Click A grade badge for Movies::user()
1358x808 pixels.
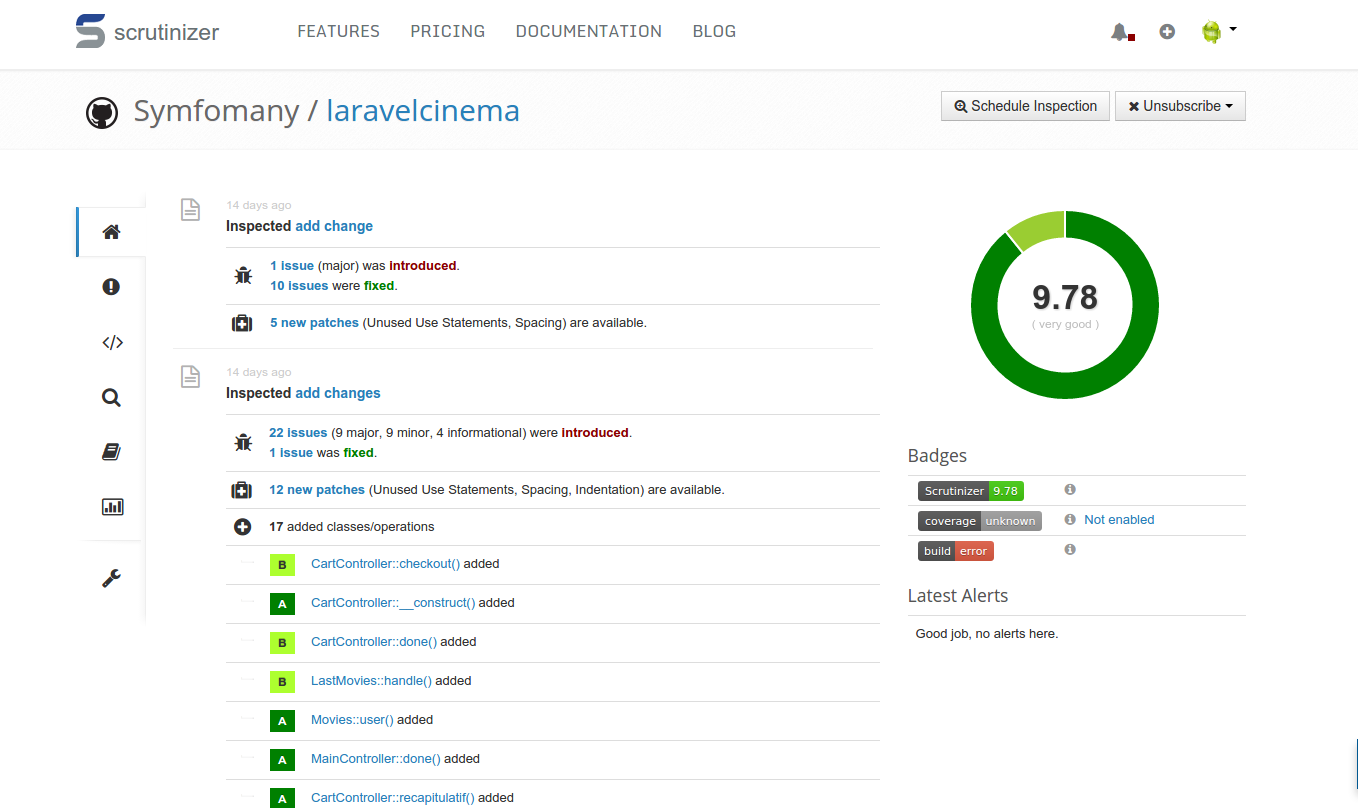click(x=282, y=721)
